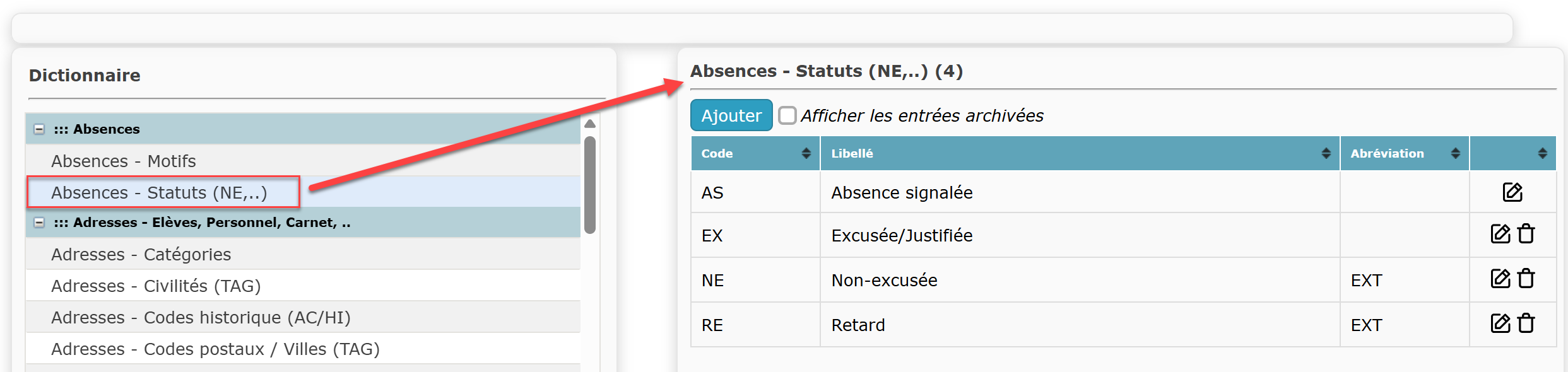Image resolution: width=1568 pixels, height=372 pixels.
Task: Delete the Non-excusée entry
Action: [1526, 279]
